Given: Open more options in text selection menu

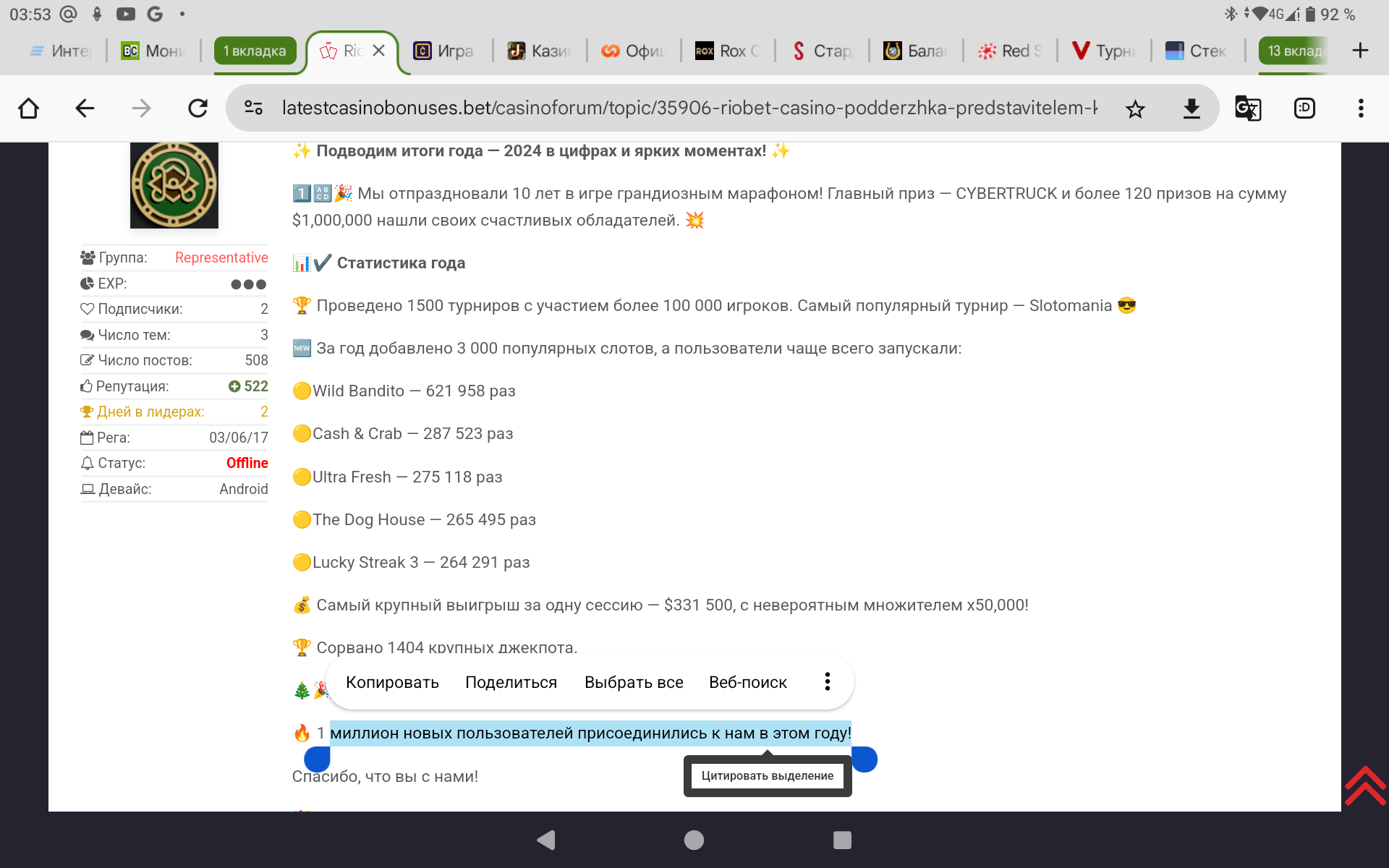Looking at the screenshot, I should [x=827, y=681].
